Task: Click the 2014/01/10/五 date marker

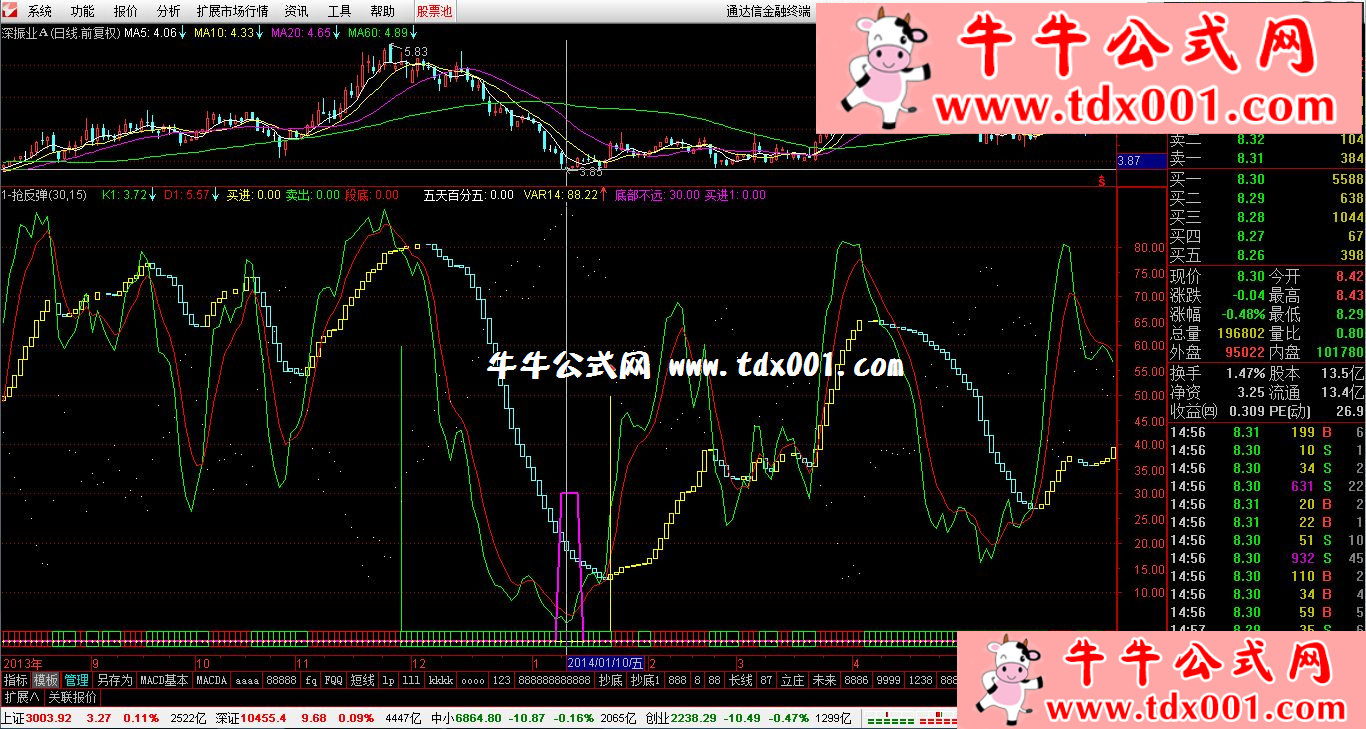Action: (606, 662)
